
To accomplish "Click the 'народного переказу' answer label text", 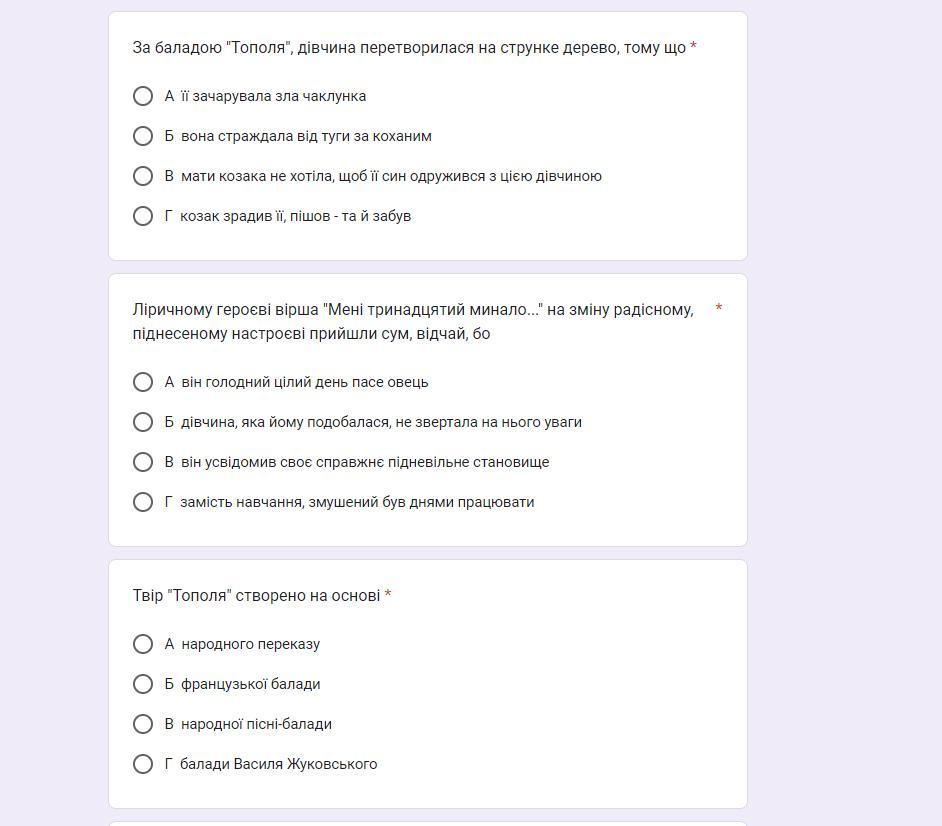I will click(250, 644).
